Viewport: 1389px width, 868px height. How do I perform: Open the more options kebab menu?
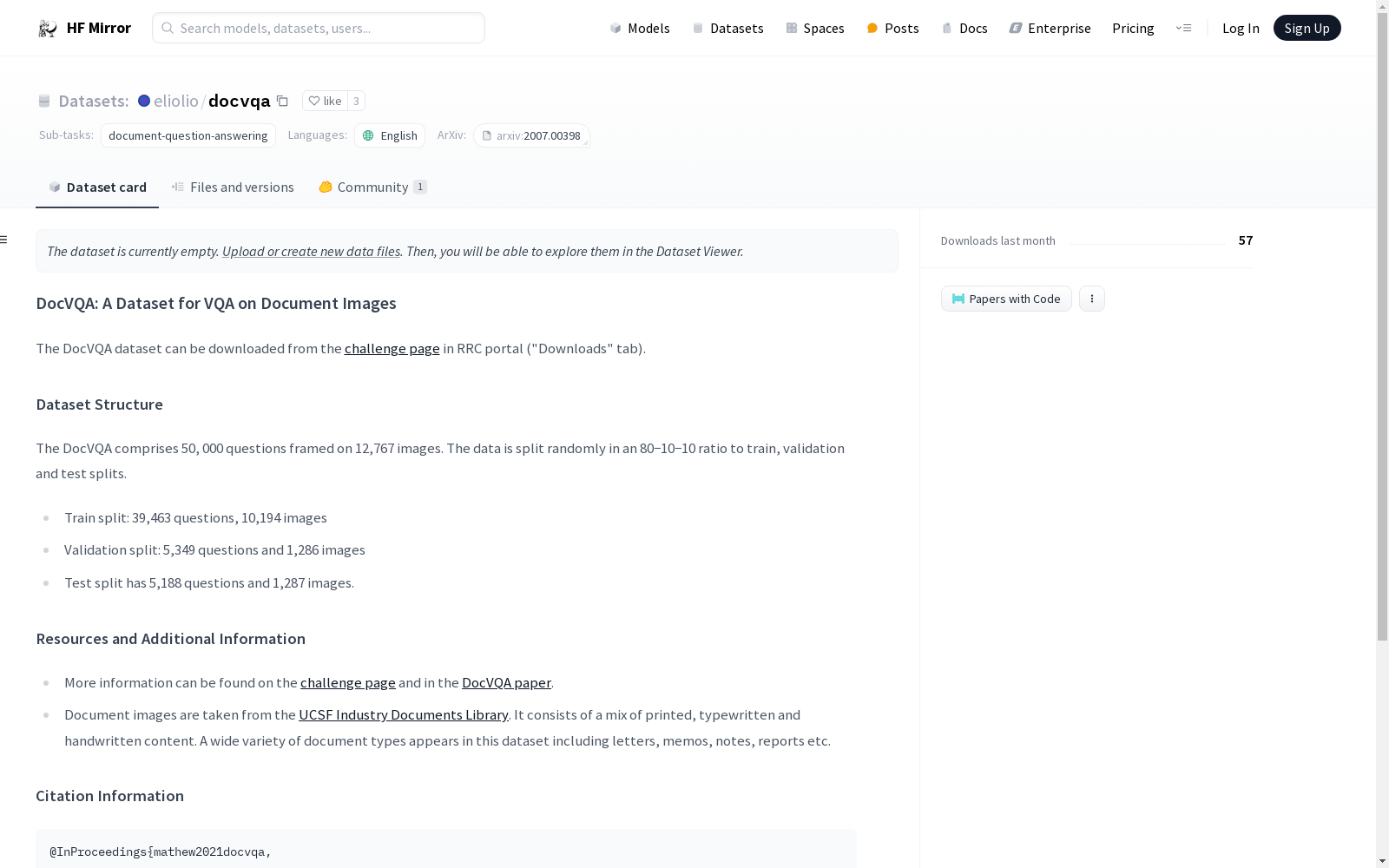click(x=1092, y=299)
